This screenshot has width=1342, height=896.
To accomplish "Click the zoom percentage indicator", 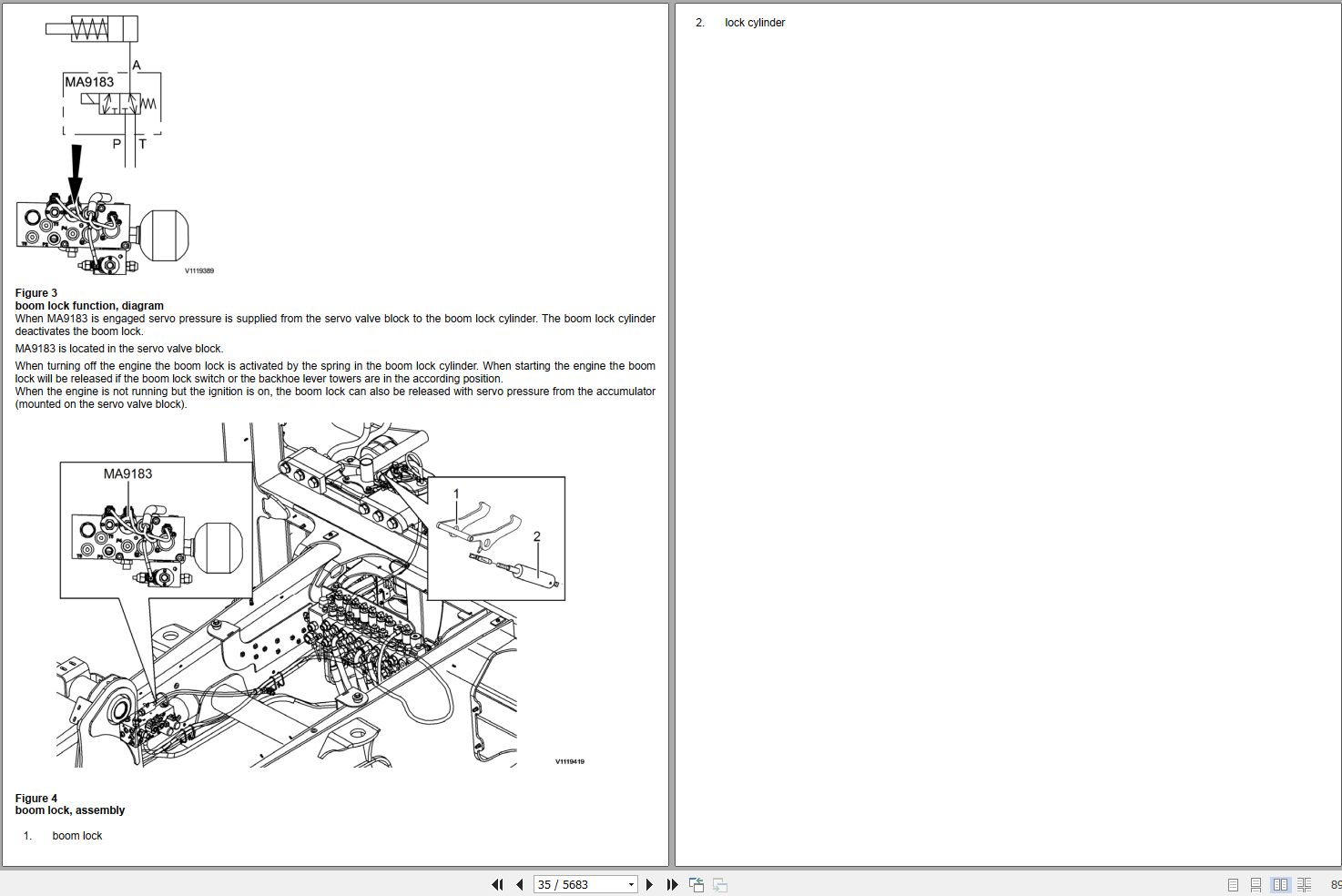I will (x=1336, y=884).
